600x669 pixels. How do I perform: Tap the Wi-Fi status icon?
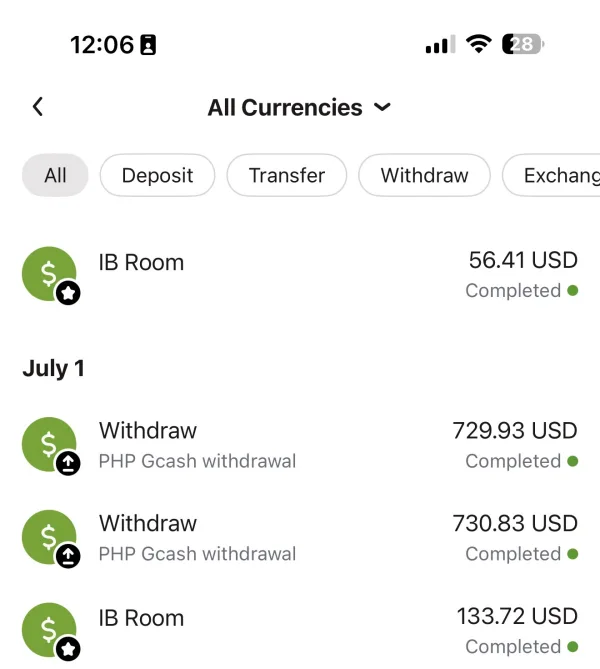coord(478,44)
